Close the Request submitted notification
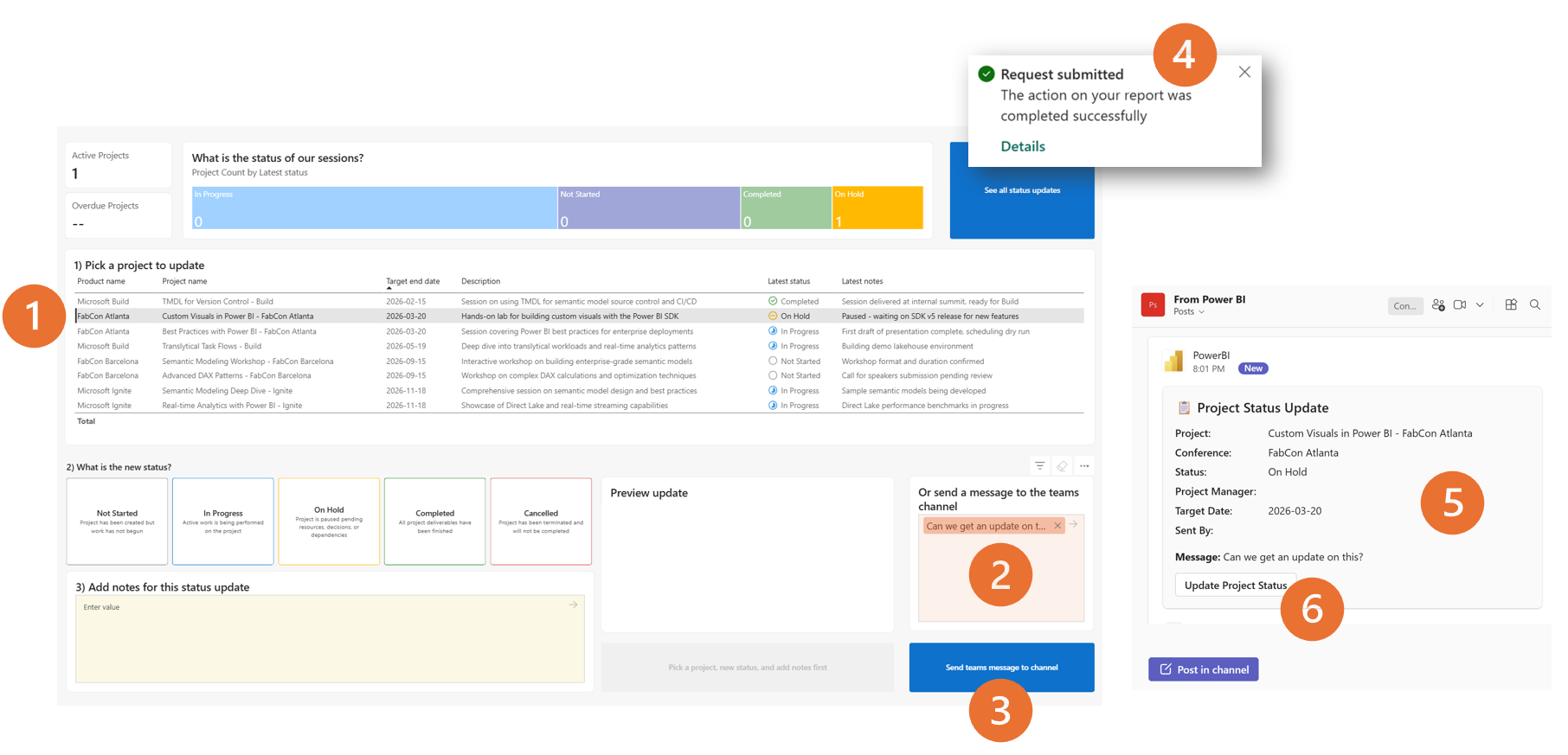This screenshot has height=755, width=1568. pyautogui.click(x=1244, y=72)
